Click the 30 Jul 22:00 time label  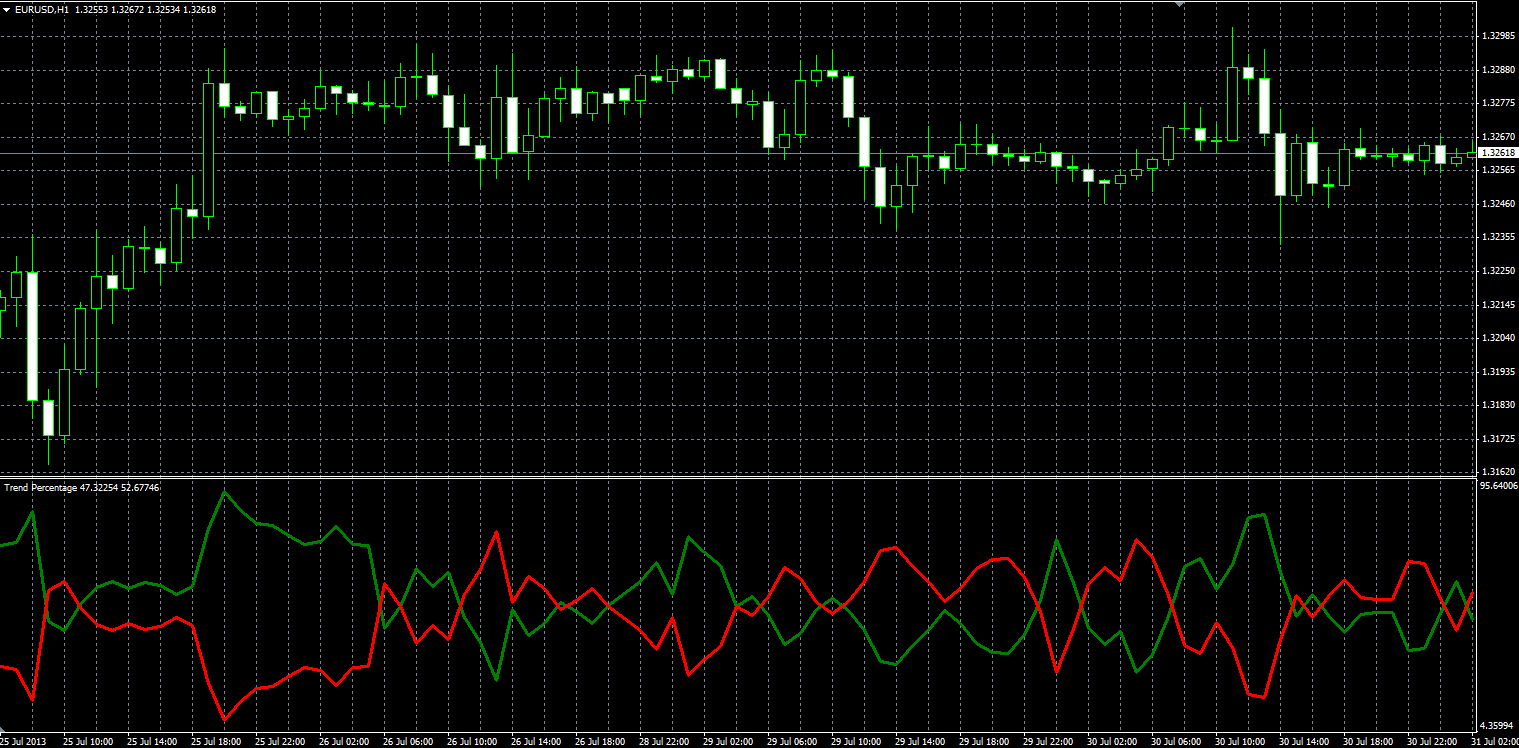(x=1431, y=742)
